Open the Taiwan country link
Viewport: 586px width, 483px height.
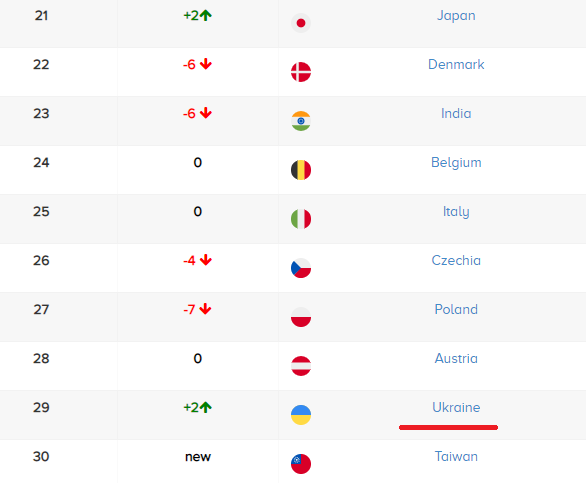click(x=456, y=456)
